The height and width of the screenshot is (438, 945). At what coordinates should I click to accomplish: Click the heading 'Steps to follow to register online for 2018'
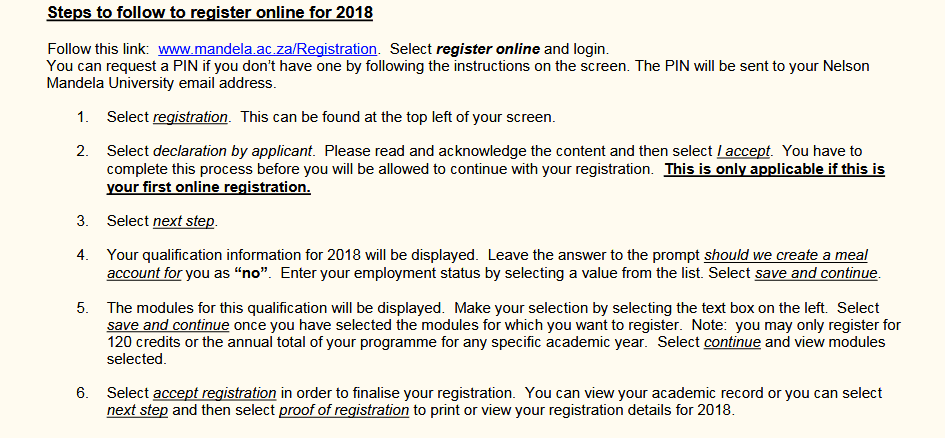point(209,15)
